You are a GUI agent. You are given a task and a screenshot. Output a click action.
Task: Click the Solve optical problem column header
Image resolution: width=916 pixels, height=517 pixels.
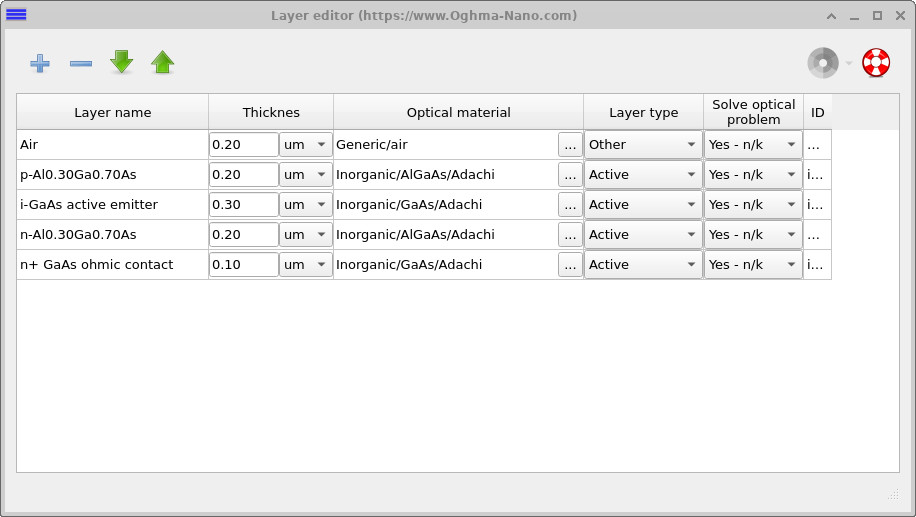click(x=754, y=112)
